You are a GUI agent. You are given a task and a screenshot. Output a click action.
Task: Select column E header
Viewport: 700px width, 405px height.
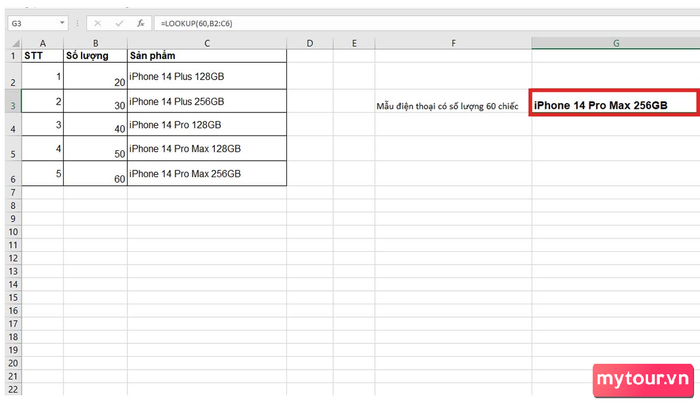point(354,43)
